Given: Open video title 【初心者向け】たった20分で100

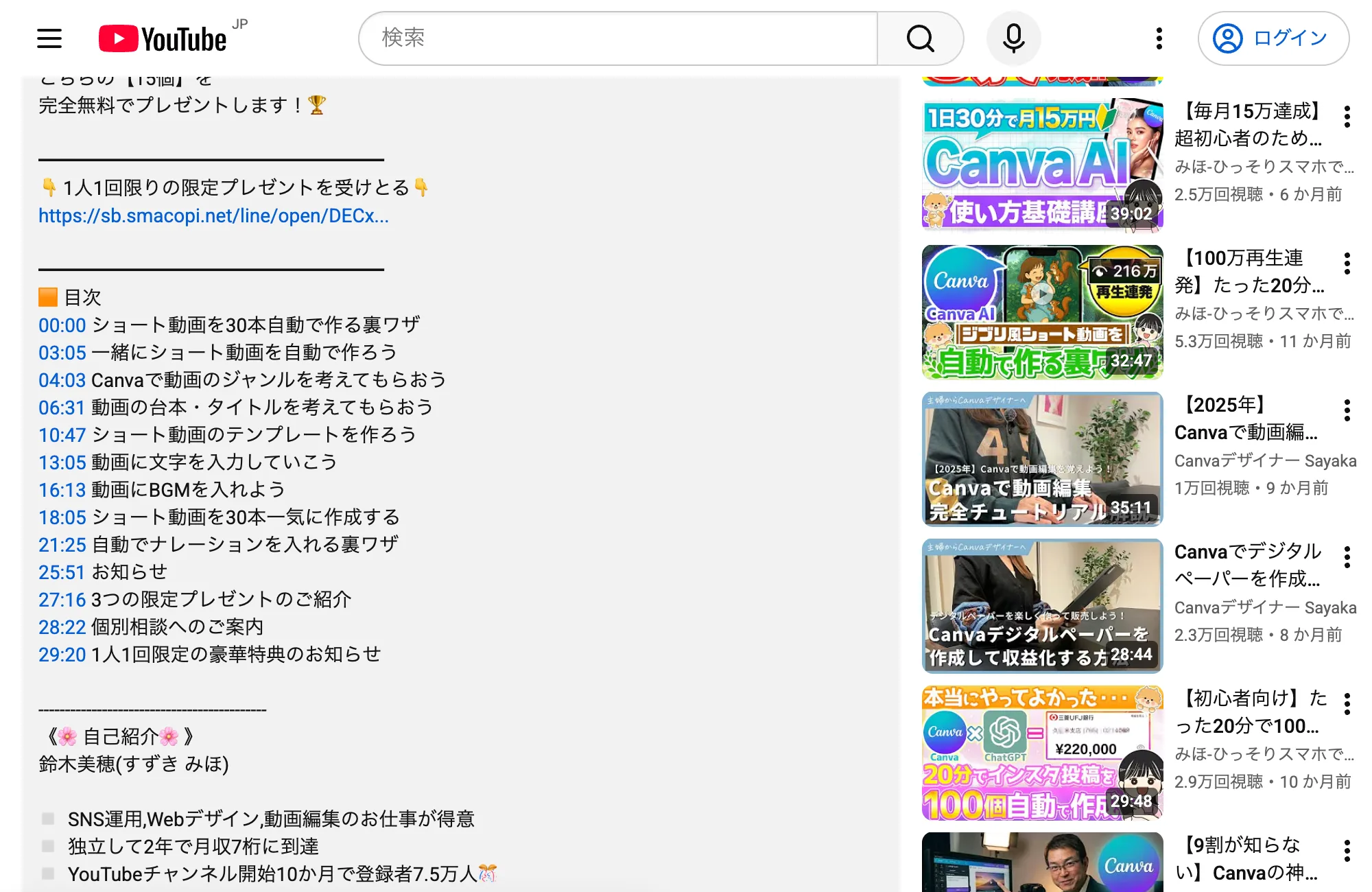Looking at the screenshot, I should tap(1251, 712).
